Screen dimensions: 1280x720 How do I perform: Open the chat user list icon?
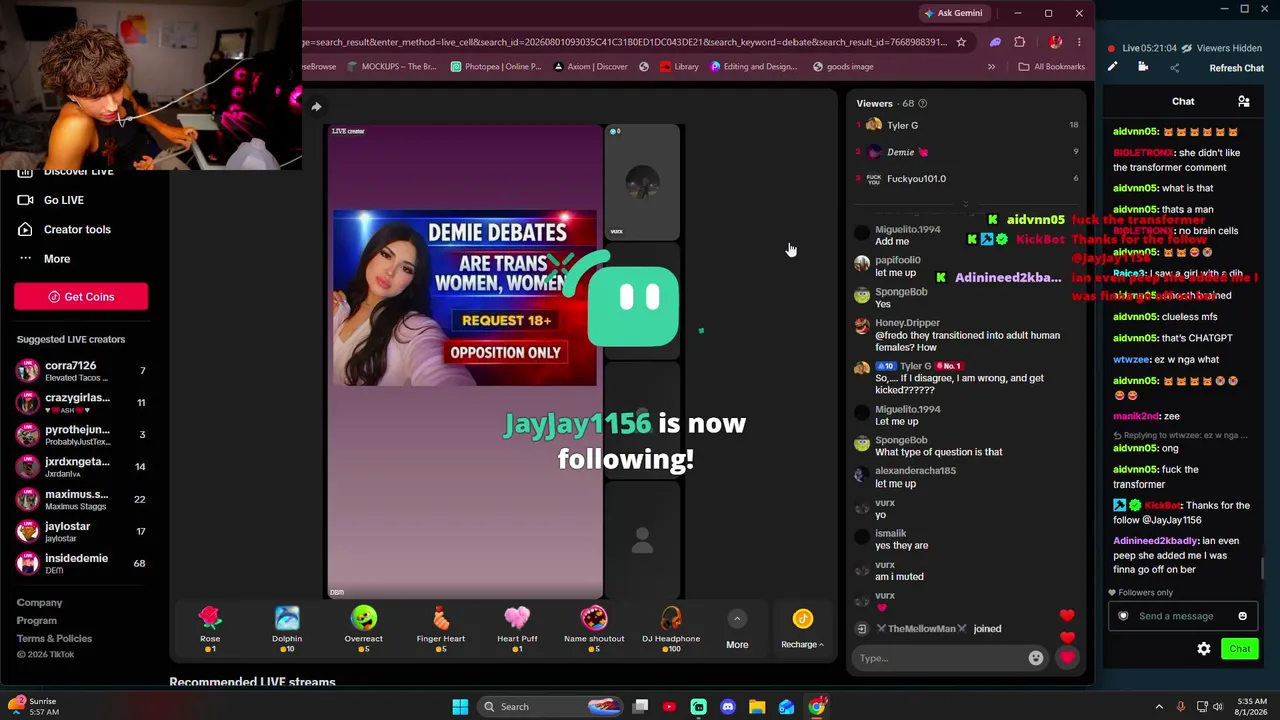pos(1244,101)
